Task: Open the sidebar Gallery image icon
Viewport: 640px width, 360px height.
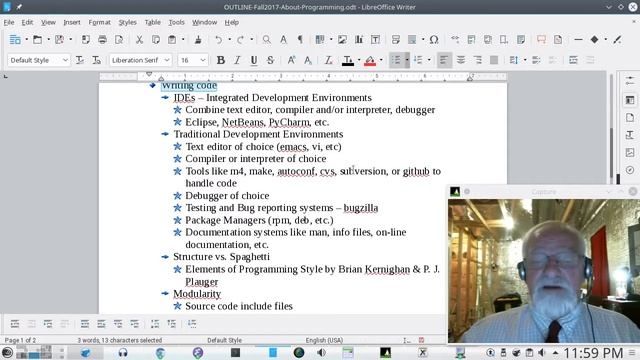Action: coord(630,153)
